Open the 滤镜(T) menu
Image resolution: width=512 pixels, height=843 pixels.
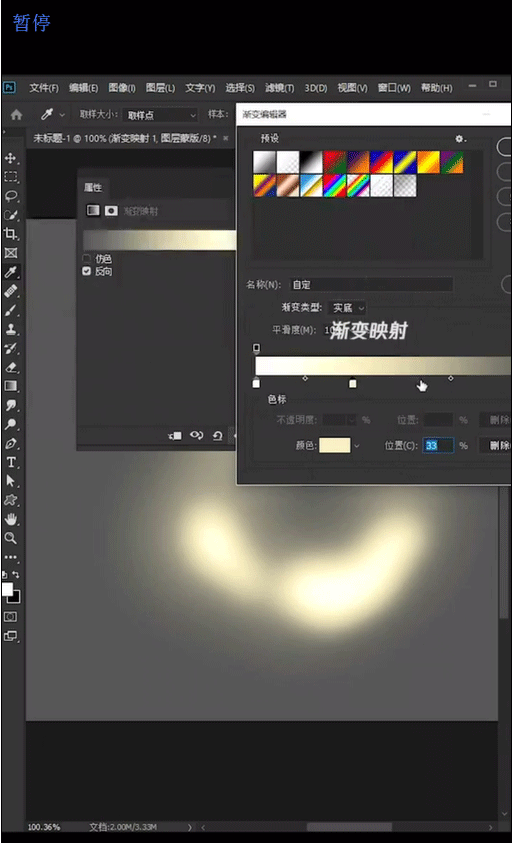(x=279, y=88)
